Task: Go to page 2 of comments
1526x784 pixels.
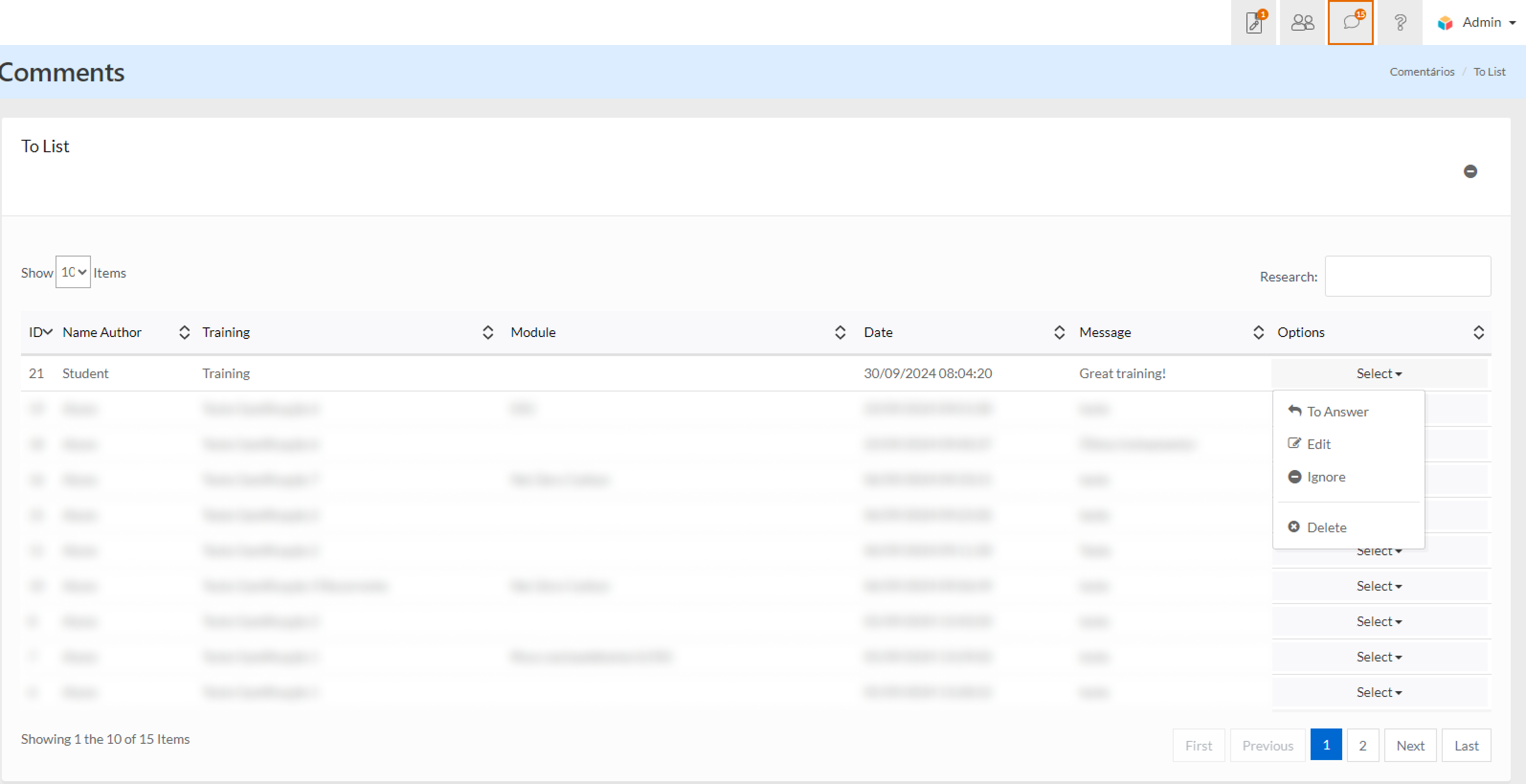Action: pos(1362,746)
